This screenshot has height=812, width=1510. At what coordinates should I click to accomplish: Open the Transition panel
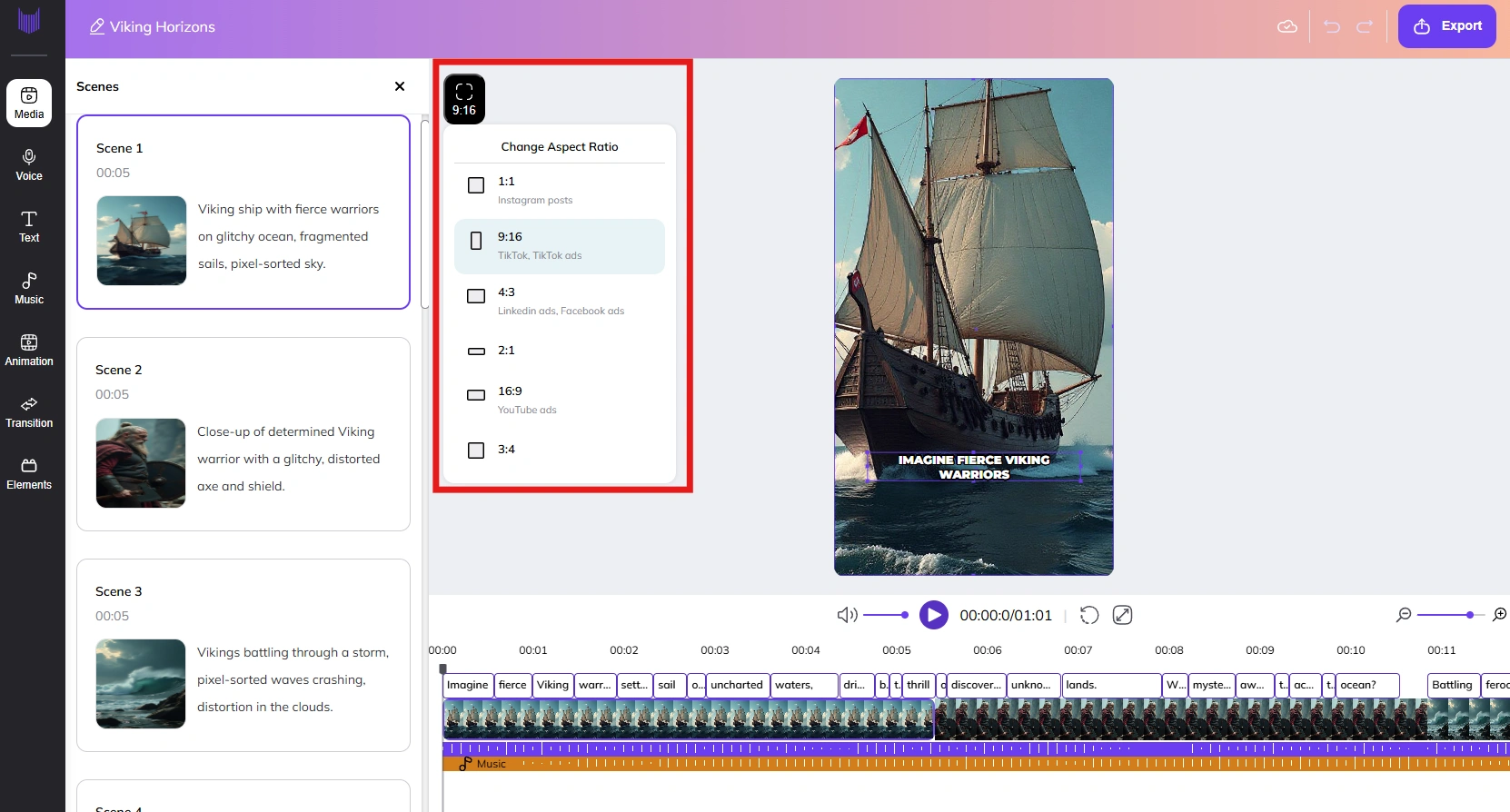[x=29, y=412]
